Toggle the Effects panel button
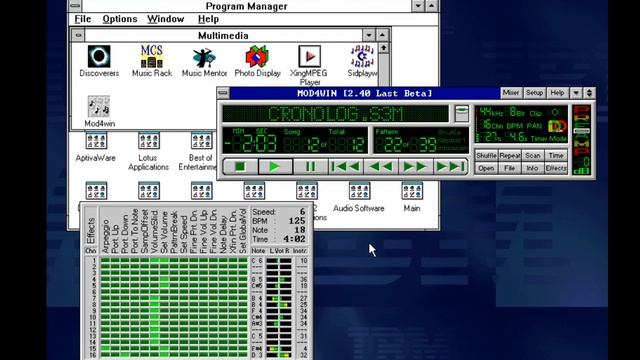Image resolution: width=640 pixels, height=360 pixels. click(x=556, y=168)
